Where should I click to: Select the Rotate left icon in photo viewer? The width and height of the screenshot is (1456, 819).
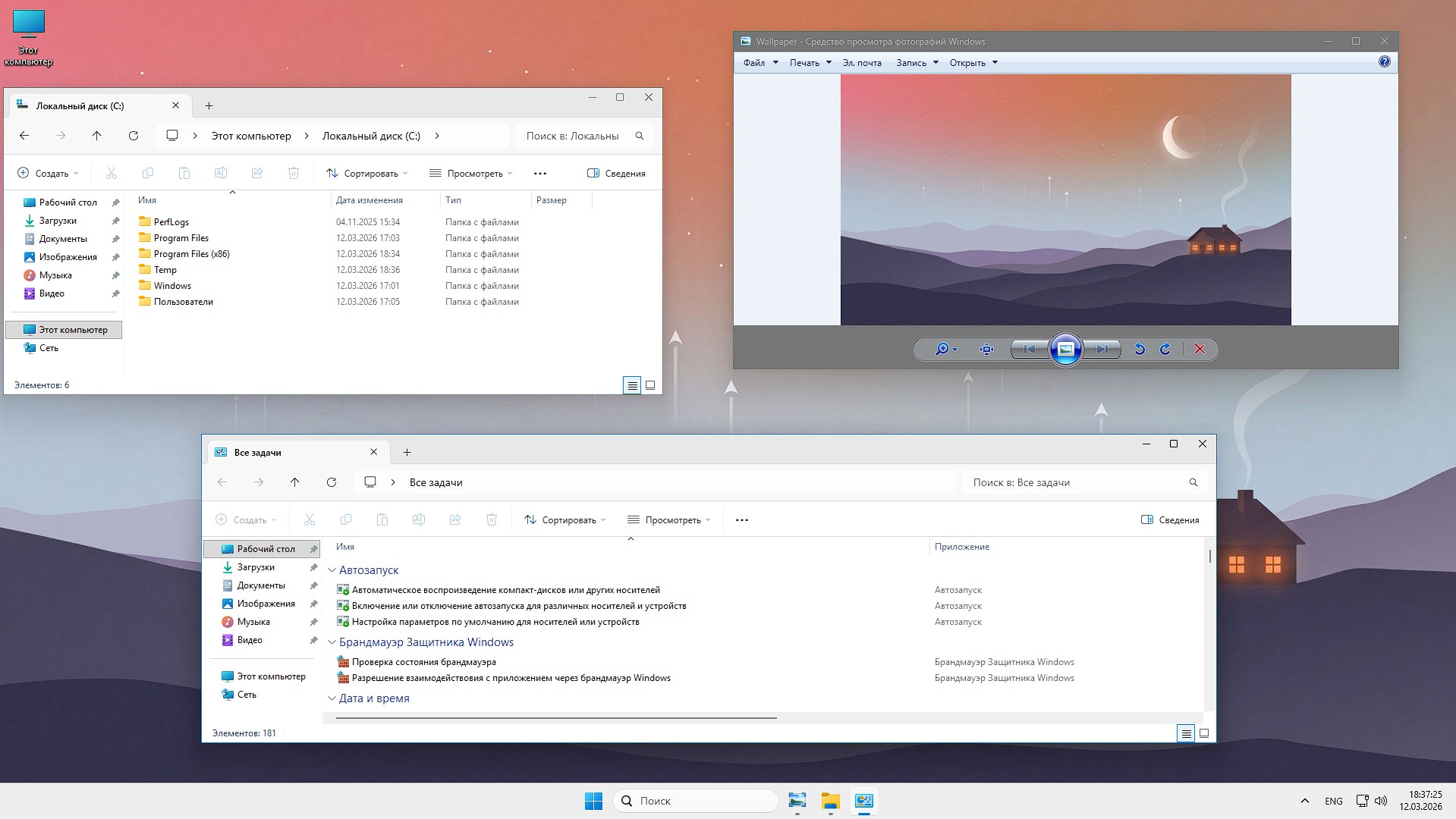pyautogui.click(x=1139, y=350)
